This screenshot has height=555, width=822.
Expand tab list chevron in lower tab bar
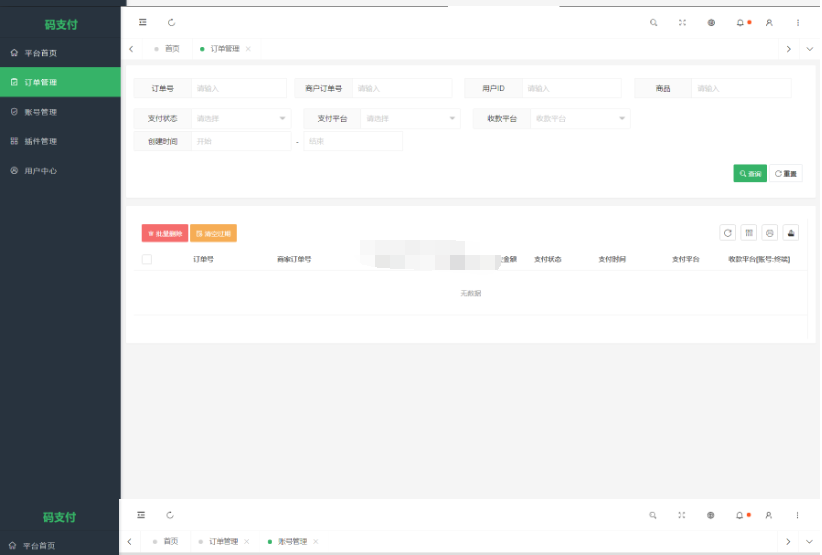(x=809, y=541)
